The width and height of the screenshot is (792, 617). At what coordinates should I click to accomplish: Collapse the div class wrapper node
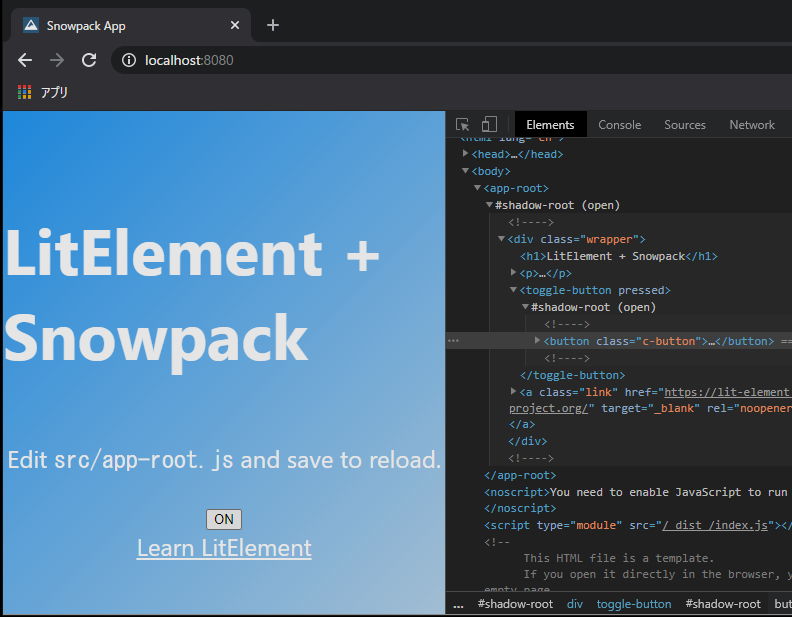point(502,238)
